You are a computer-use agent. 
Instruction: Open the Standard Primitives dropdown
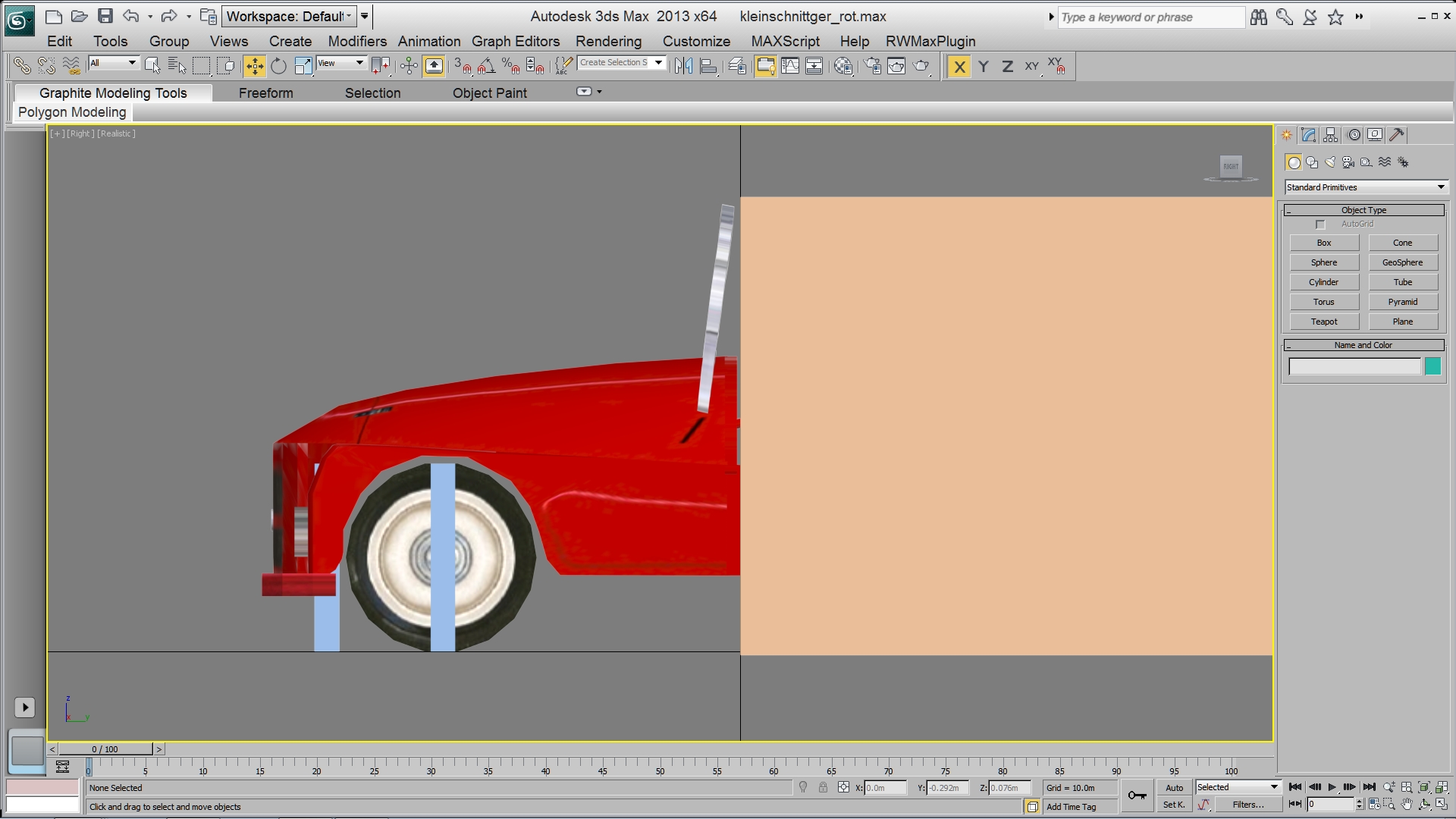pyautogui.click(x=1366, y=187)
